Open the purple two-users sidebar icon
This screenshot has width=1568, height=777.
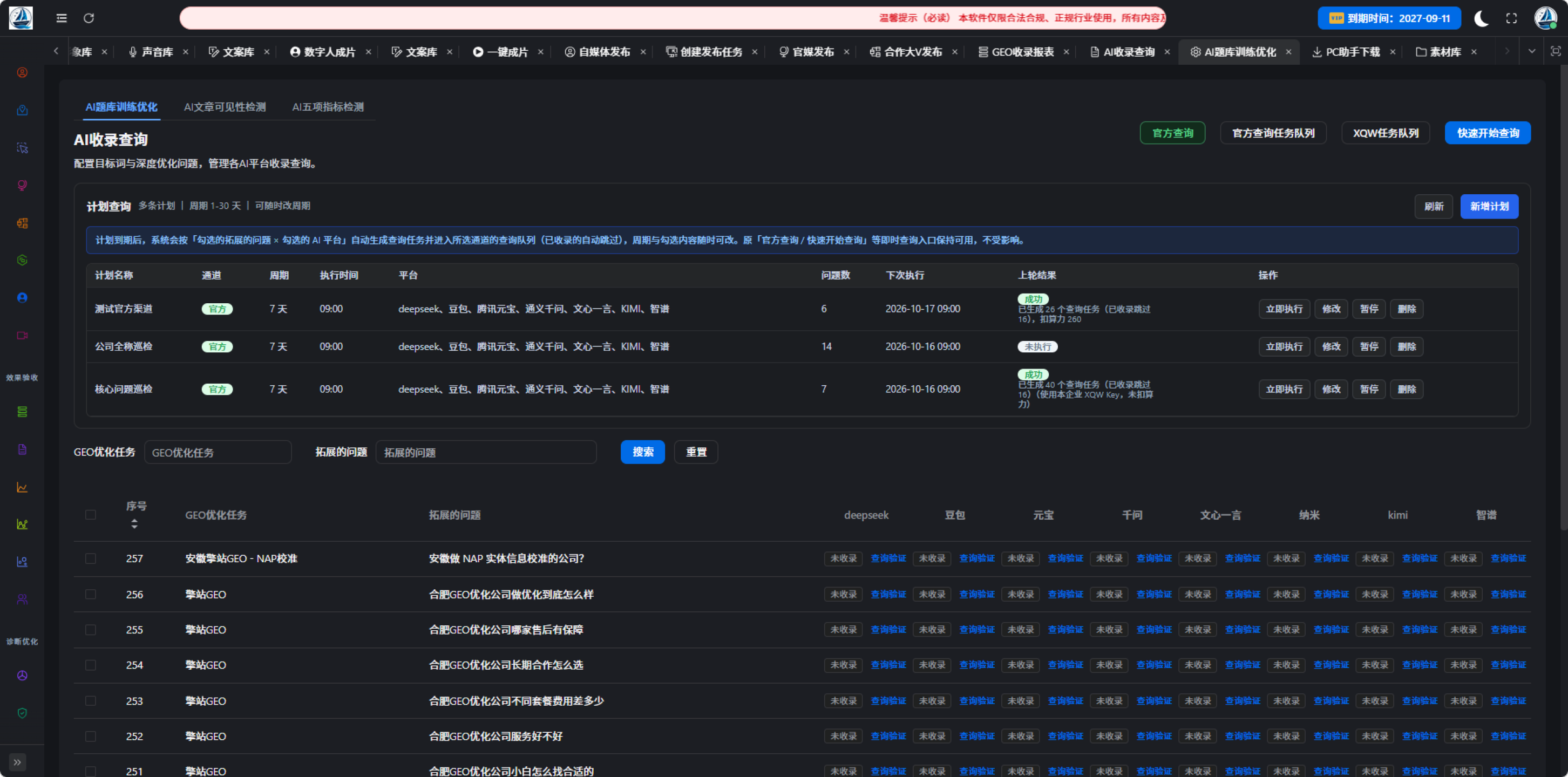point(23,599)
